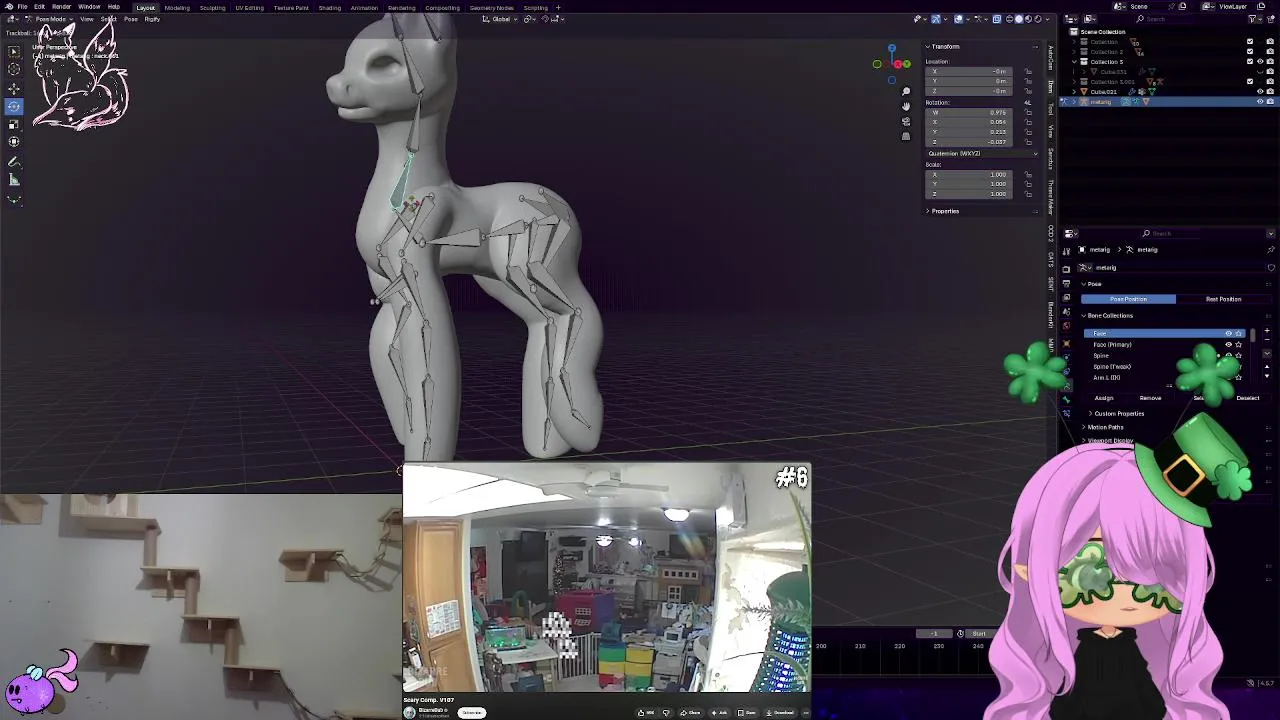Image resolution: width=1280 pixels, height=720 pixels.
Task: Toggle checkbox for Collection 2
Action: (x=1250, y=51)
